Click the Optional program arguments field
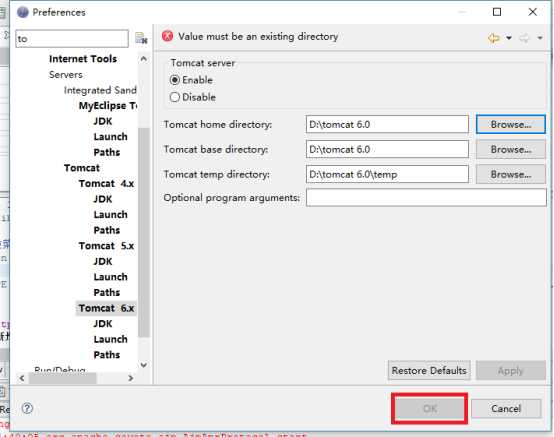 pyautogui.click(x=426, y=197)
